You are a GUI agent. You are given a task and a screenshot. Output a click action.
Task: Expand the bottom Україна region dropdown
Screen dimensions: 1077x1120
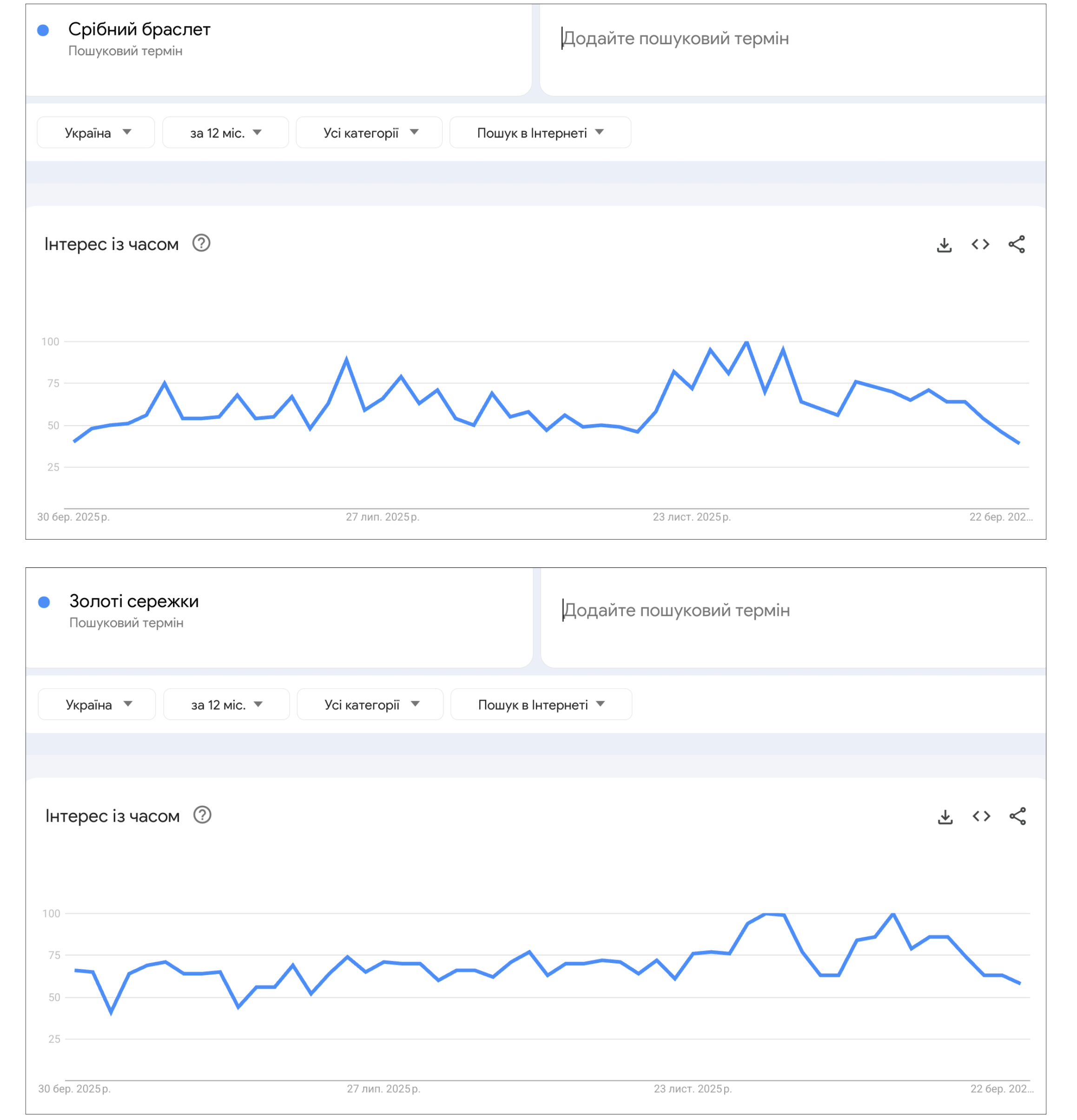click(x=97, y=705)
